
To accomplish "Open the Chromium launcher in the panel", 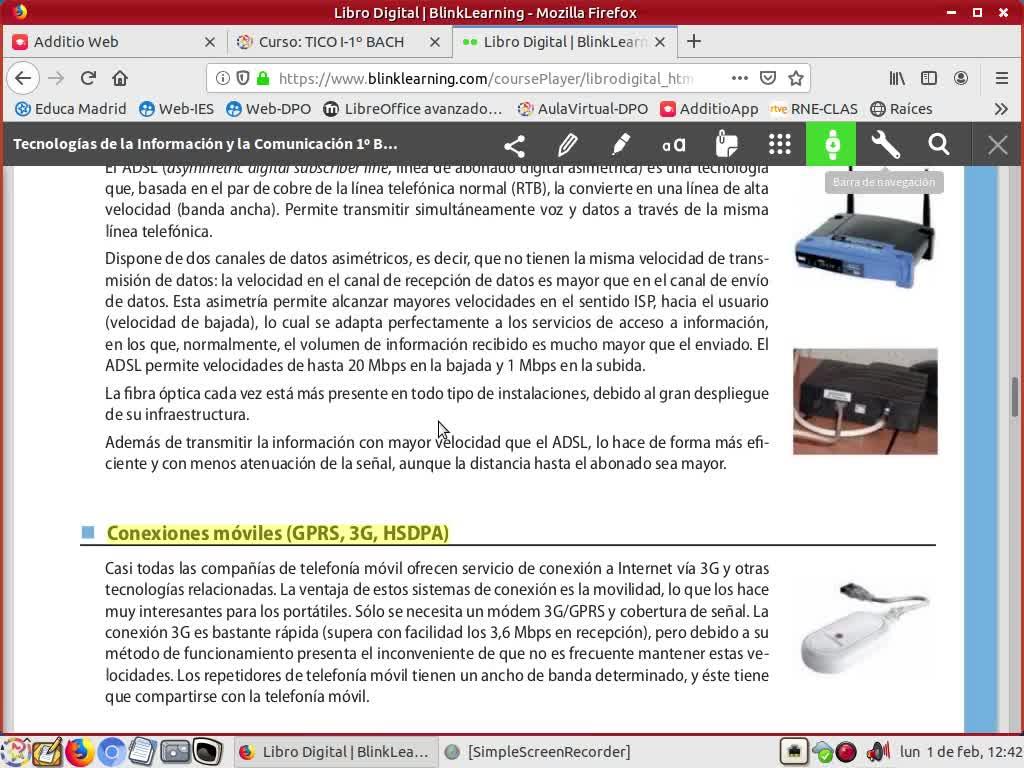I will pyautogui.click(x=111, y=752).
